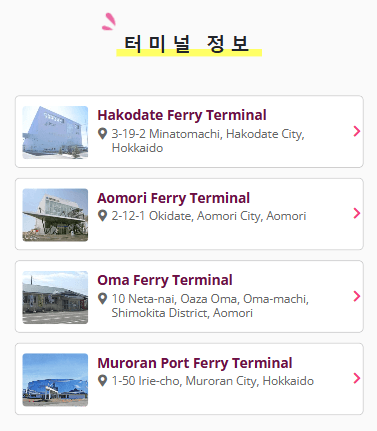377x431 pixels.
Task: Select the 1-50 Irie-cho address text
Action: point(213,381)
